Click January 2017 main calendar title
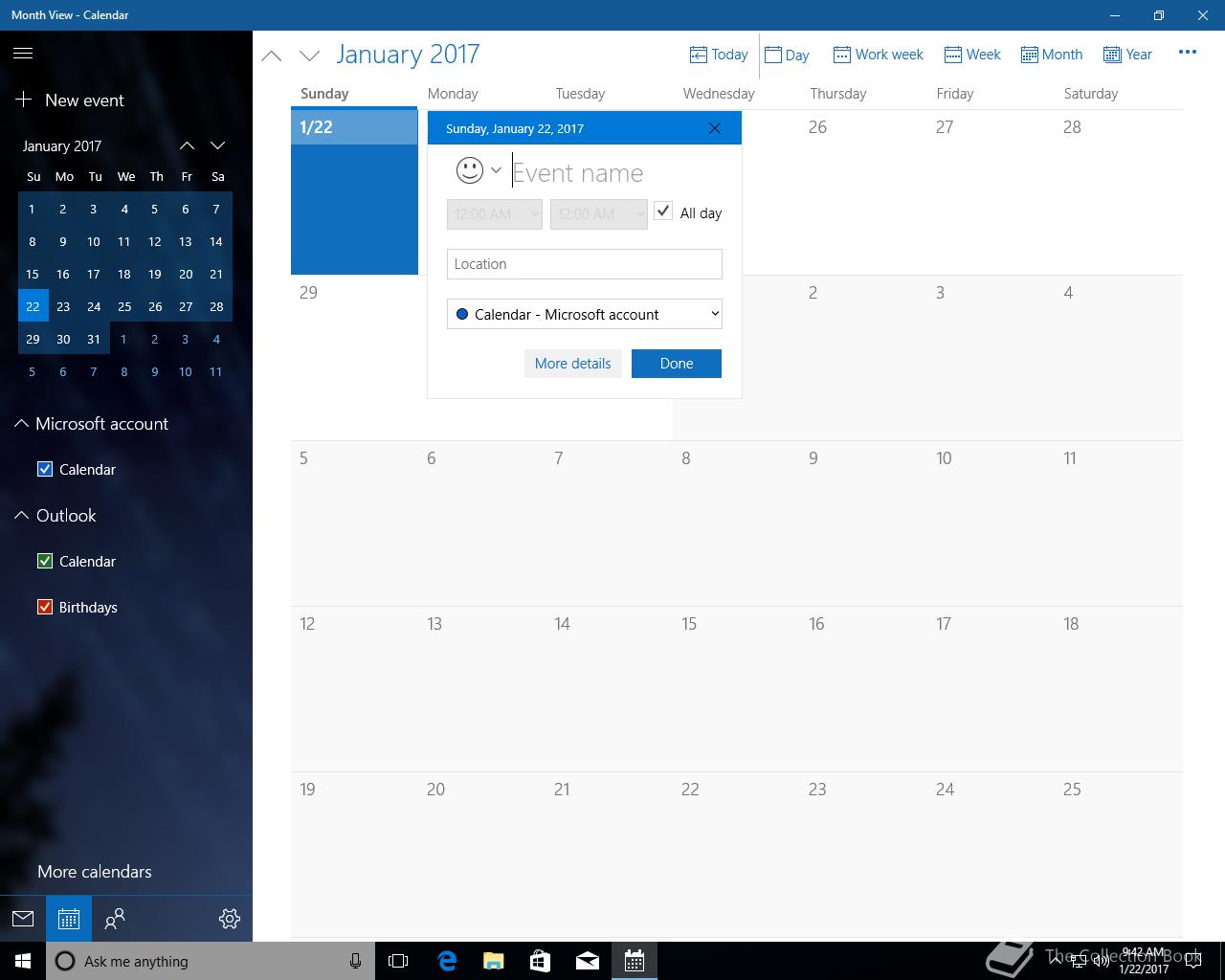 point(408,55)
